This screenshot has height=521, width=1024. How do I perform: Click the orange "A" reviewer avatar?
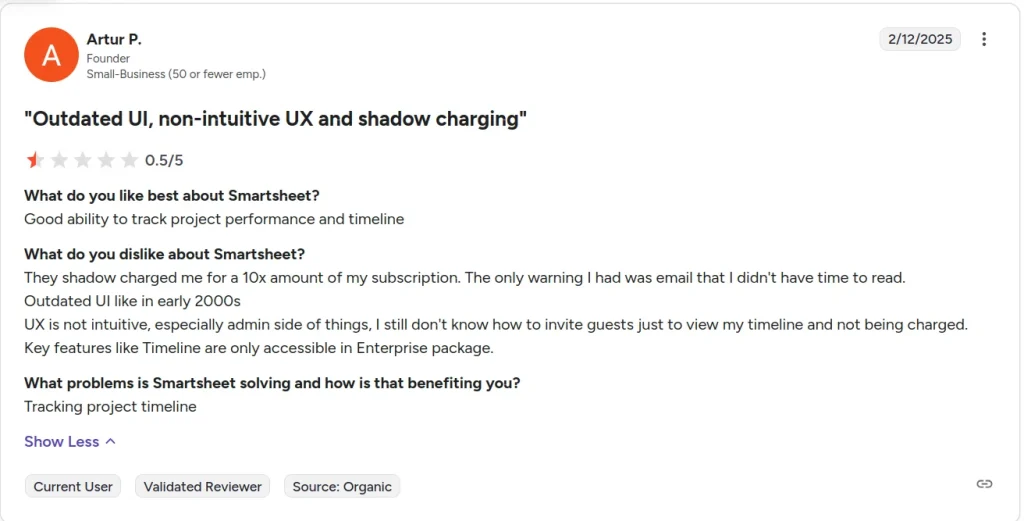(x=51, y=55)
